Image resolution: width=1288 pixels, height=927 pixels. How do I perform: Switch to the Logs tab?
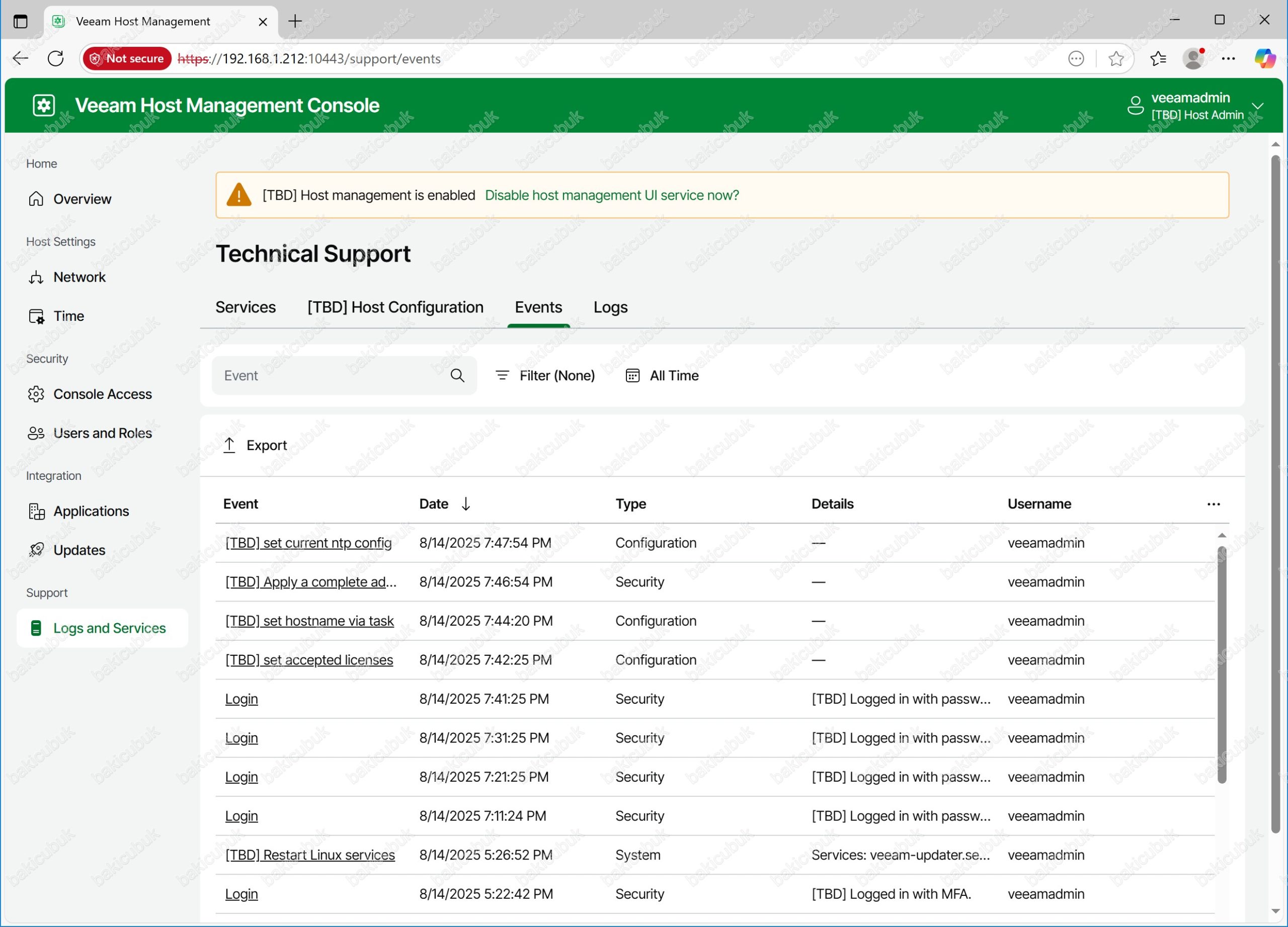pyautogui.click(x=610, y=307)
